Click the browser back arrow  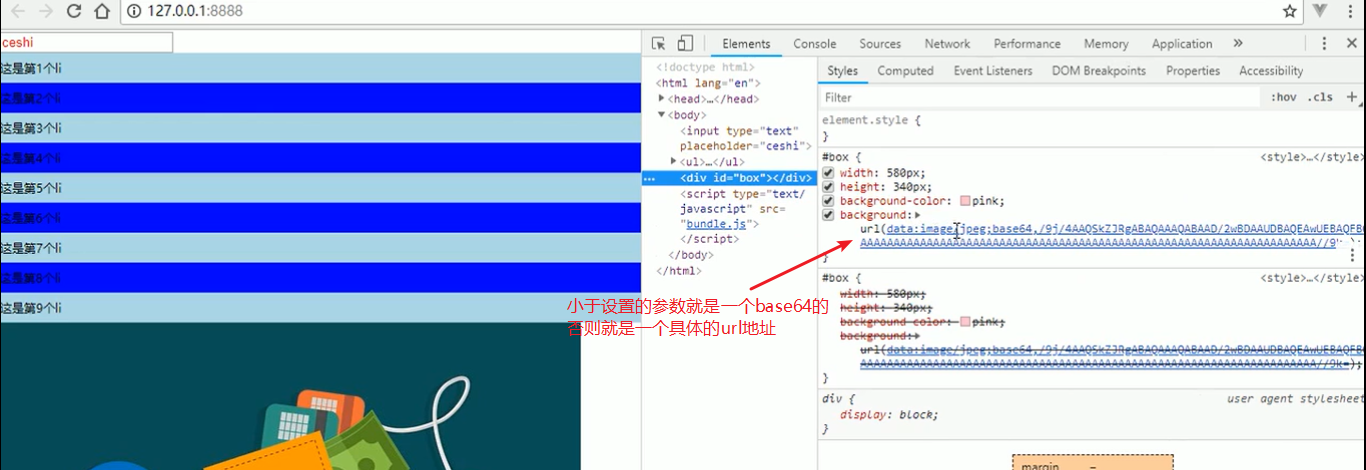17,11
